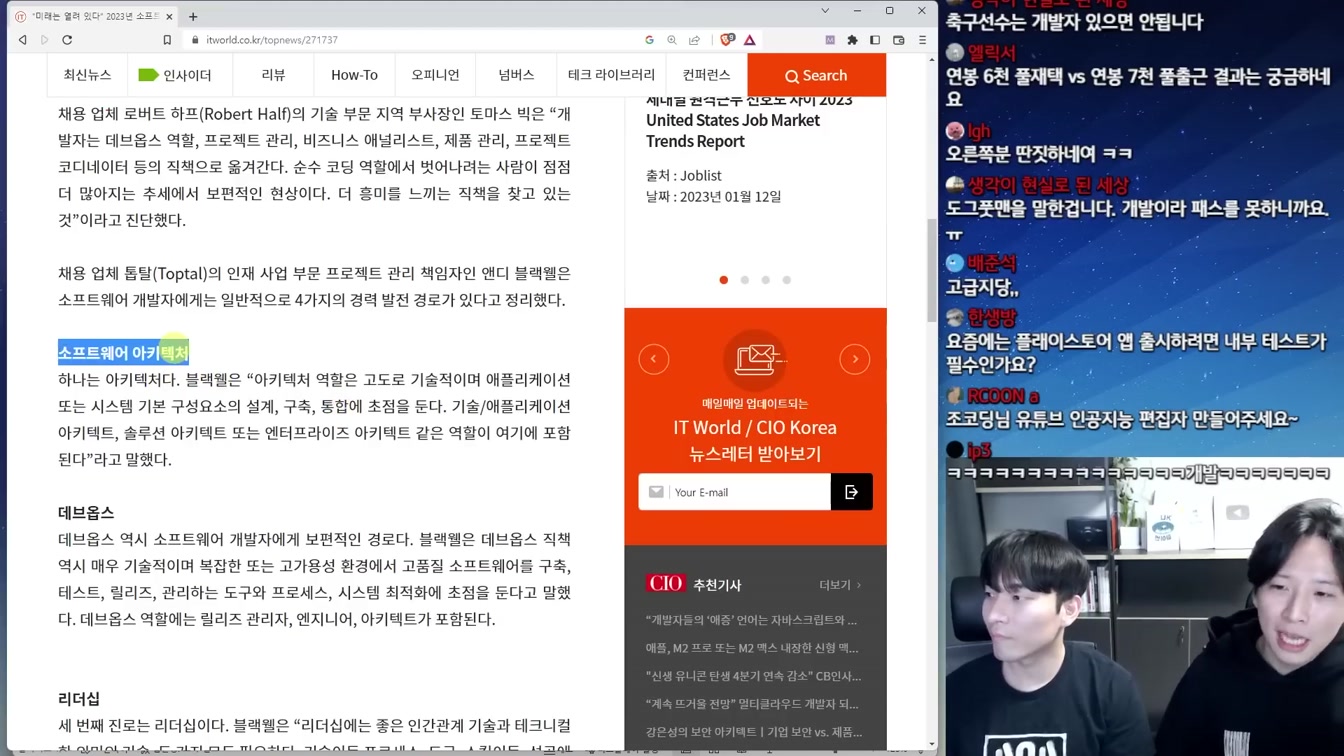Select the '미래는 열려 있다' browser tab
The image size is (1344, 756).
pos(95,16)
